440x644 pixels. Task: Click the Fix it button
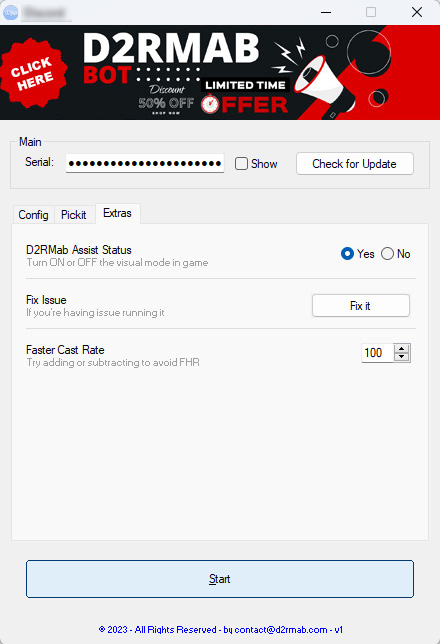click(361, 306)
